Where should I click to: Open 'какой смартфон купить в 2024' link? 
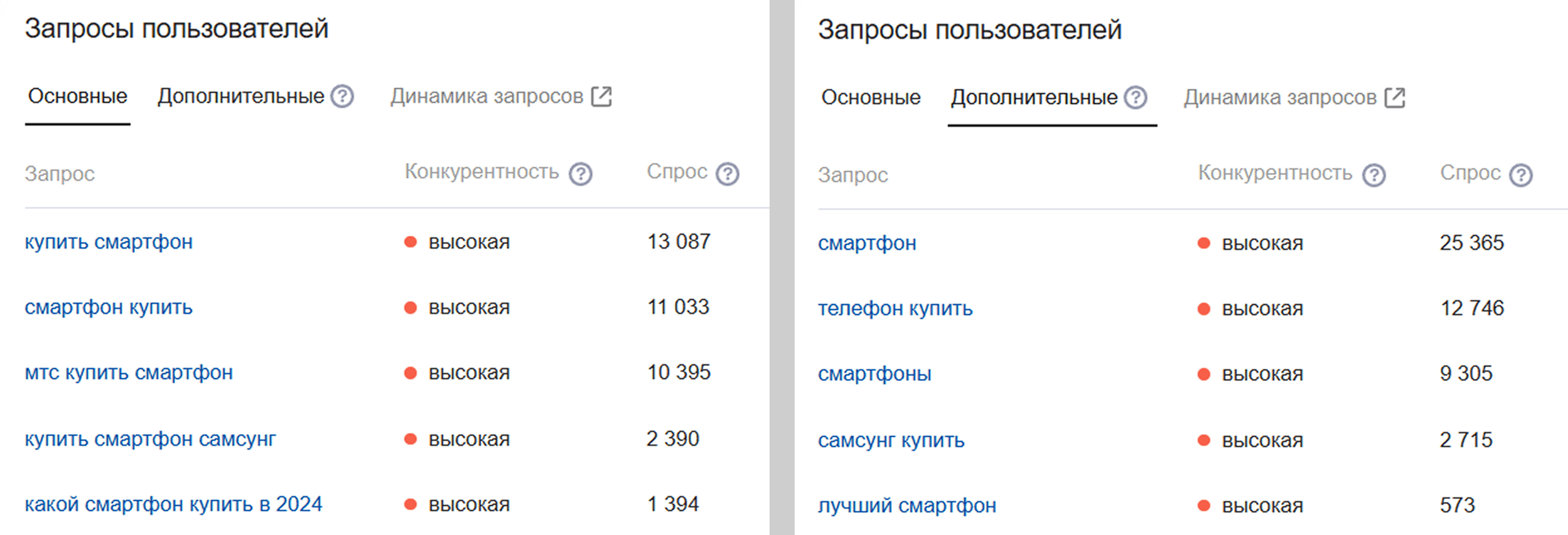(x=173, y=504)
